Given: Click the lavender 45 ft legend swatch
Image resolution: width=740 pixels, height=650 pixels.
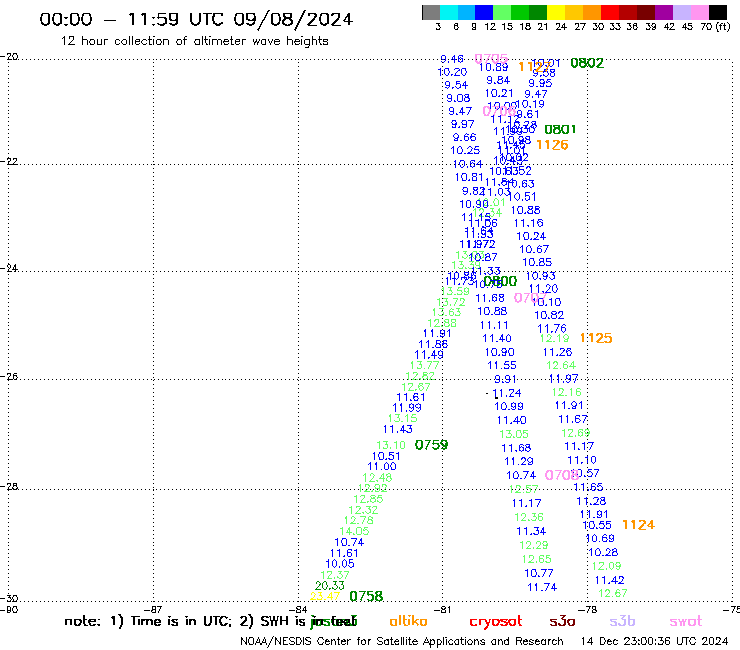Looking at the screenshot, I should click(681, 12).
